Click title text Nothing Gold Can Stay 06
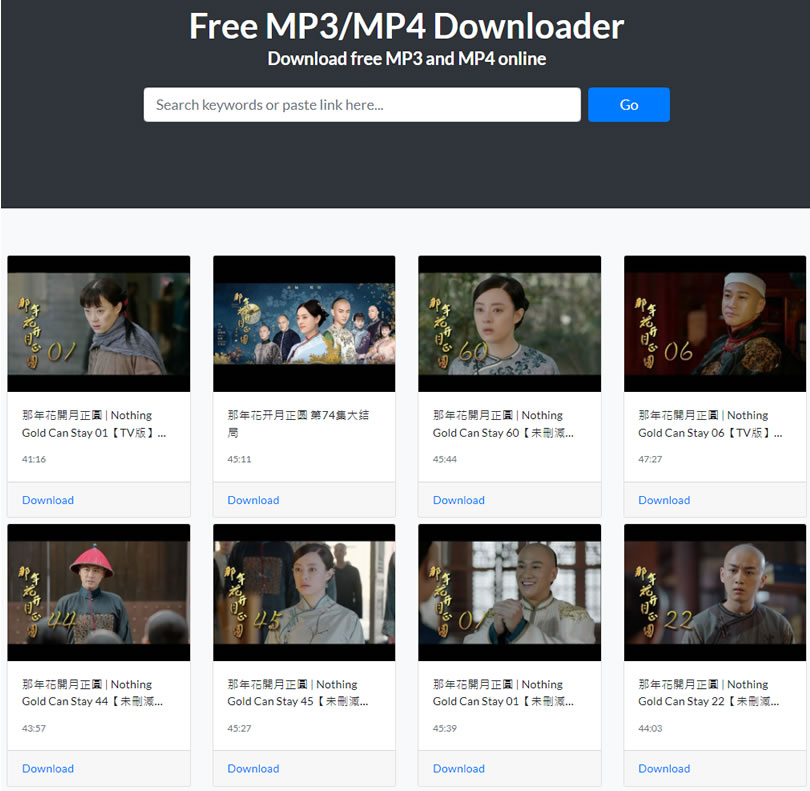Image resolution: width=810 pixels, height=791 pixels. point(710,424)
